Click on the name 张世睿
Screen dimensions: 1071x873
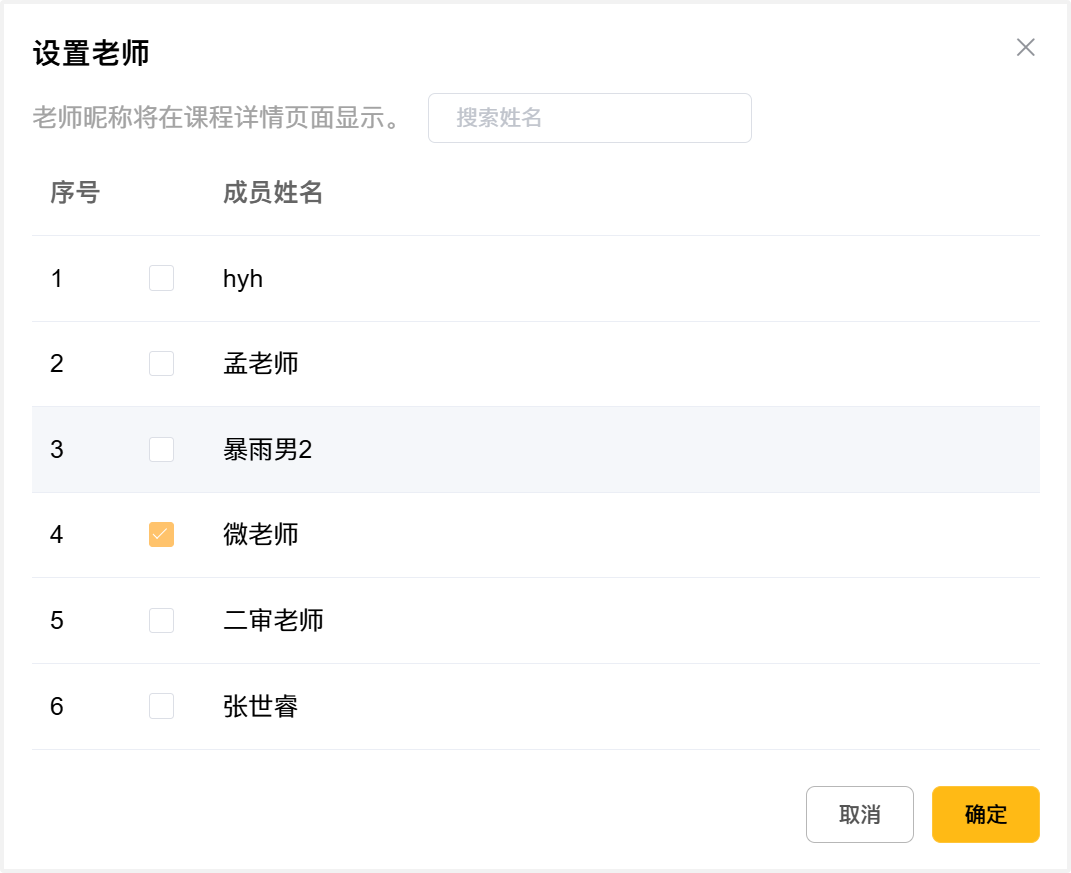(x=261, y=706)
